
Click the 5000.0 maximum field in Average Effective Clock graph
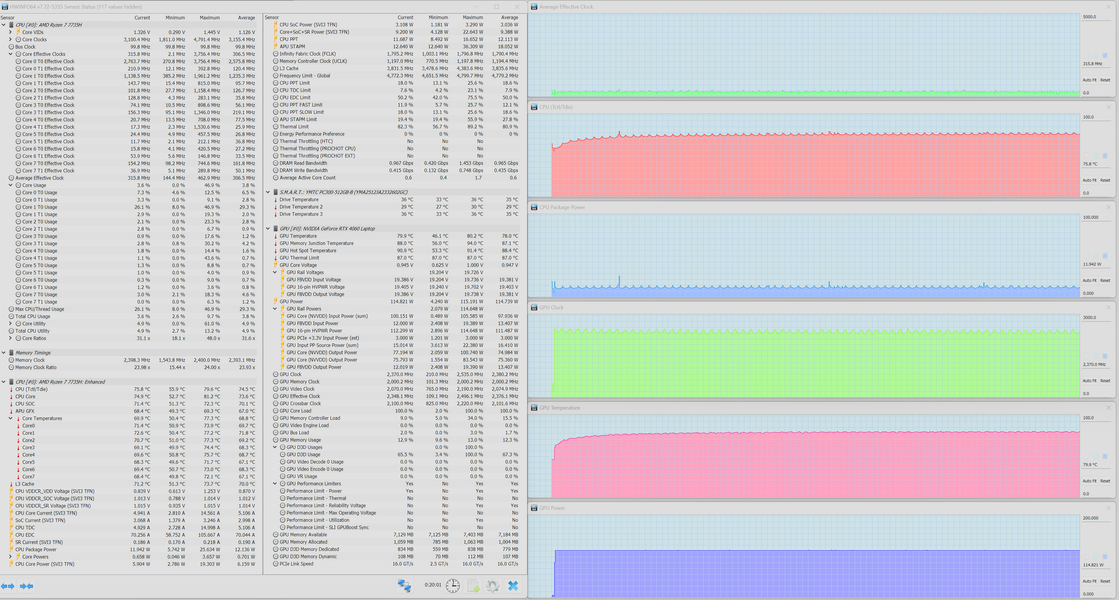coord(1096,17)
